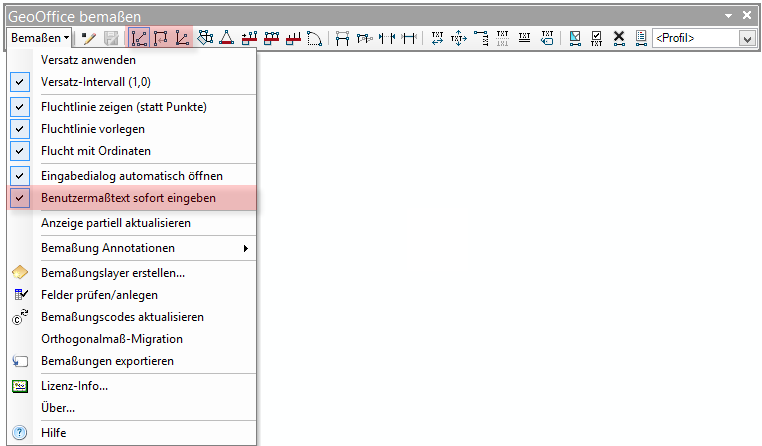This screenshot has width=762, height=446.
Task: Click the Bemaßungen exportieren icon
Action: (x=20, y=361)
